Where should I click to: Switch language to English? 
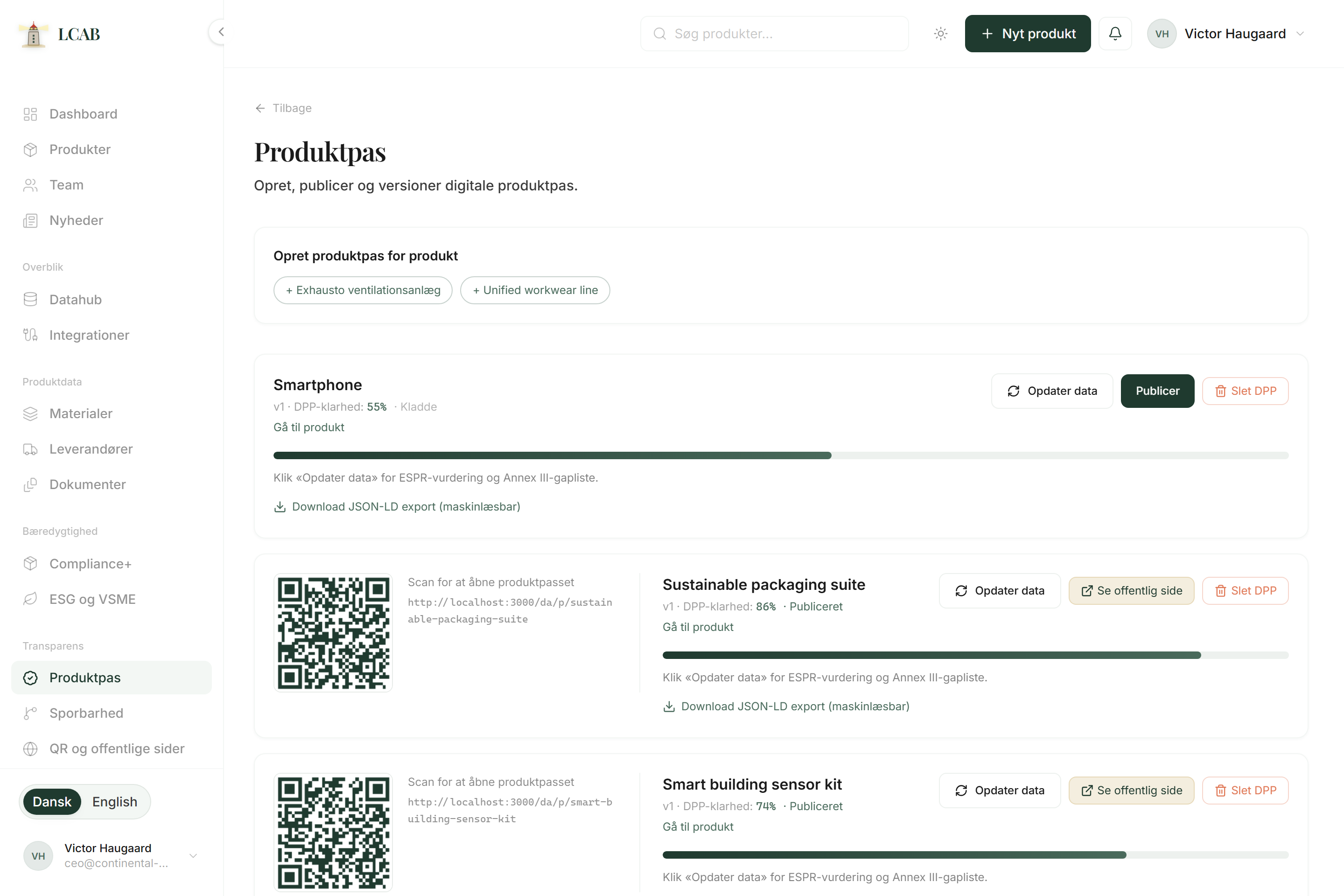[x=115, y=802]
